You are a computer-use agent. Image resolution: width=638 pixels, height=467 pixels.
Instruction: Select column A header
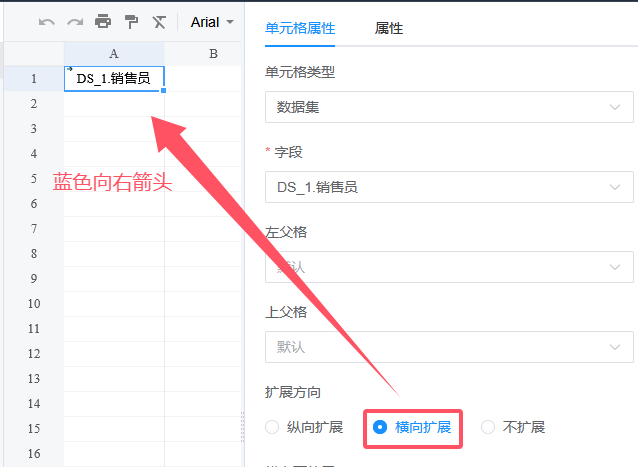coord(113,54)
